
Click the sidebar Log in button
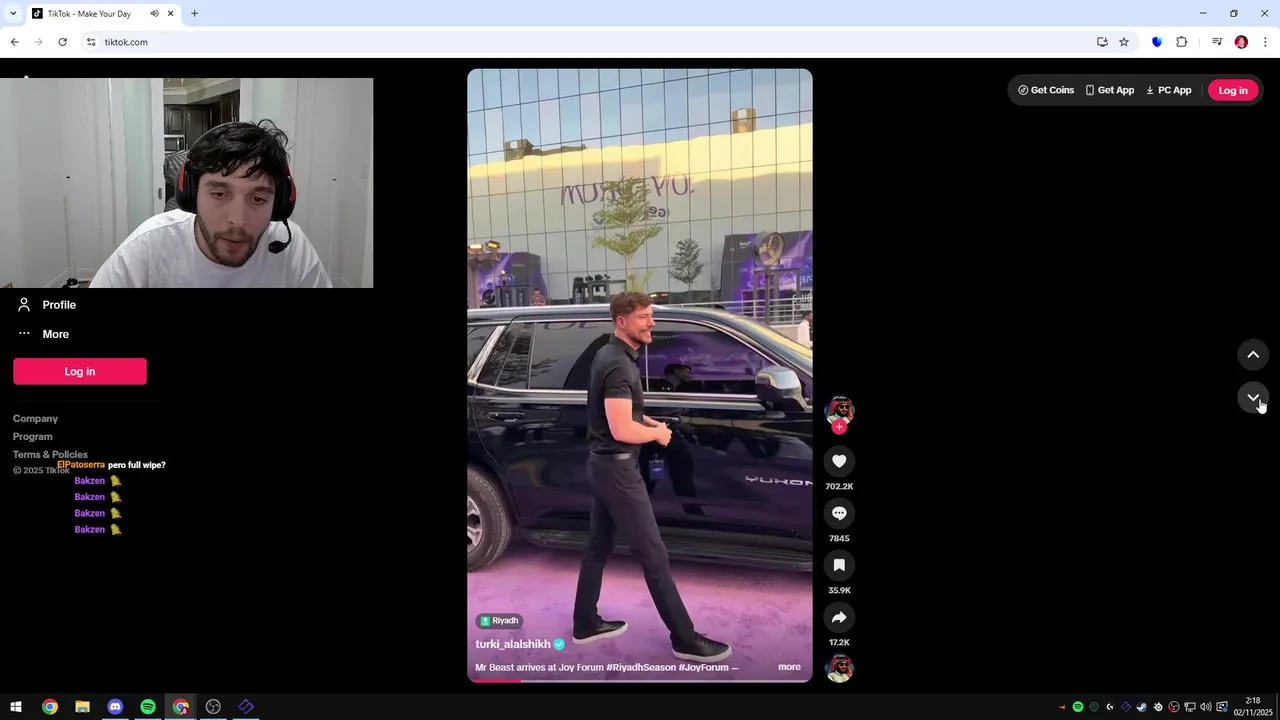(80, 371)
